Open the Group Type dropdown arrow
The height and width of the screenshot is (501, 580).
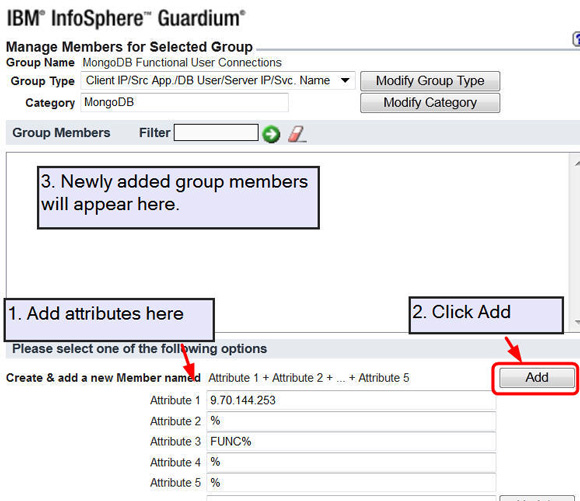click(x=345, y=80)
